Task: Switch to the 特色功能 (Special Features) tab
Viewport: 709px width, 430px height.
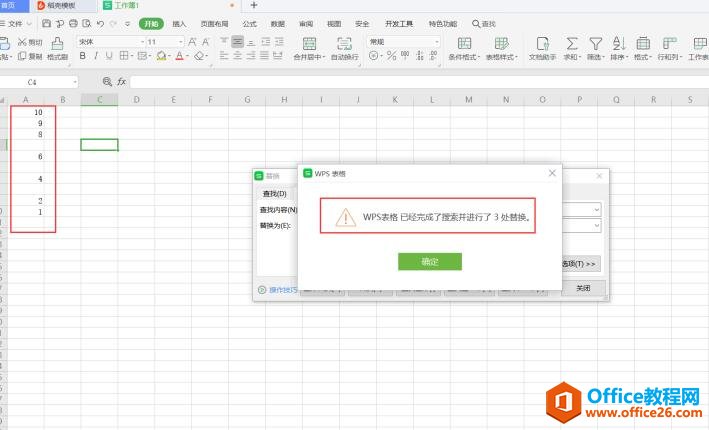Action: point(443,24)
